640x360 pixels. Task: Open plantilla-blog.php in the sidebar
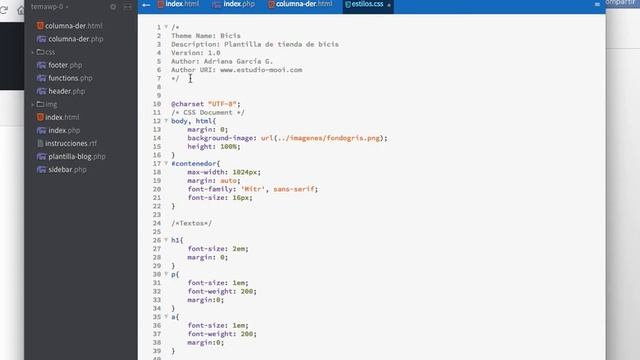click(x=71, y=156)
